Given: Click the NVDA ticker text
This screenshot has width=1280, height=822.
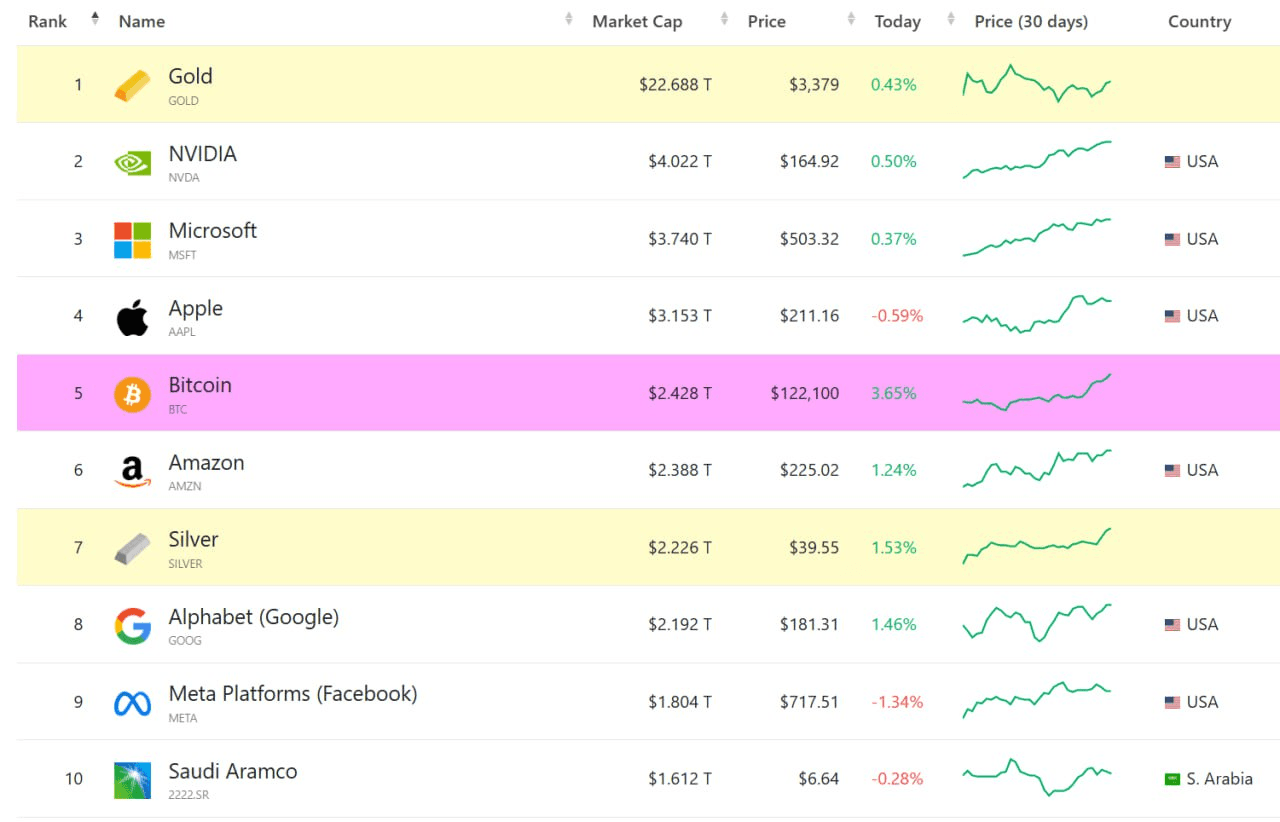Looking at the screenshot, I should [184, 177].
